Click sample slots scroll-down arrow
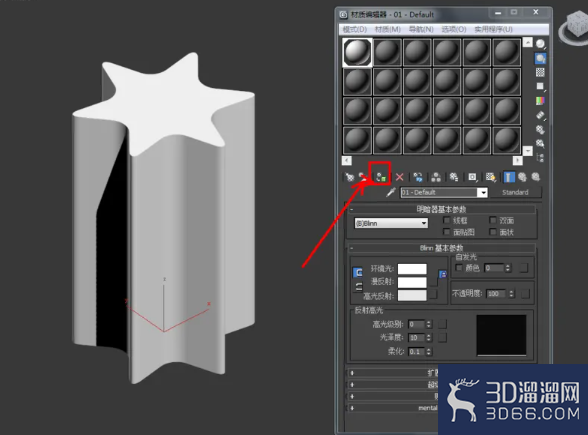 pyautogui.click(x=528, y=151)
